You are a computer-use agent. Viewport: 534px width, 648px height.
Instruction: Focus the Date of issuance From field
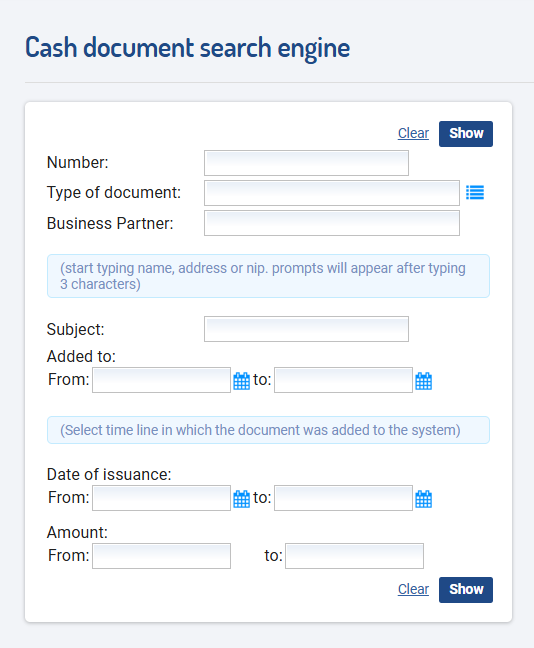point(161,498)
